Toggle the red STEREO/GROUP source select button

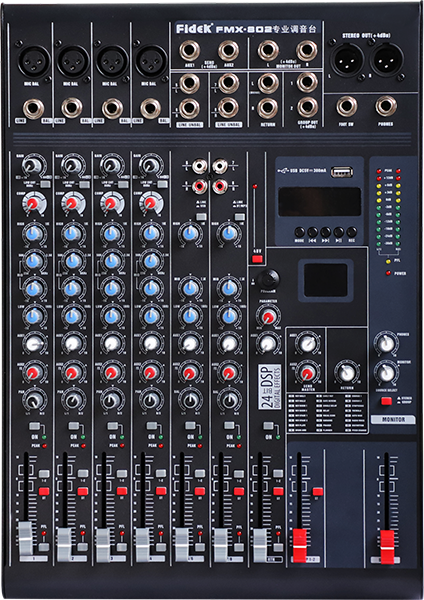pyautogui.click(x=386, y=401)
